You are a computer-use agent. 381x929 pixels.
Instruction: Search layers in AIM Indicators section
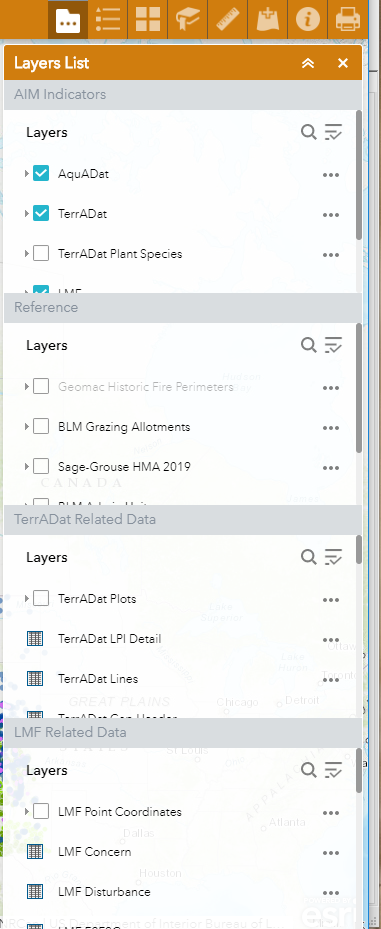pos(309,132)
